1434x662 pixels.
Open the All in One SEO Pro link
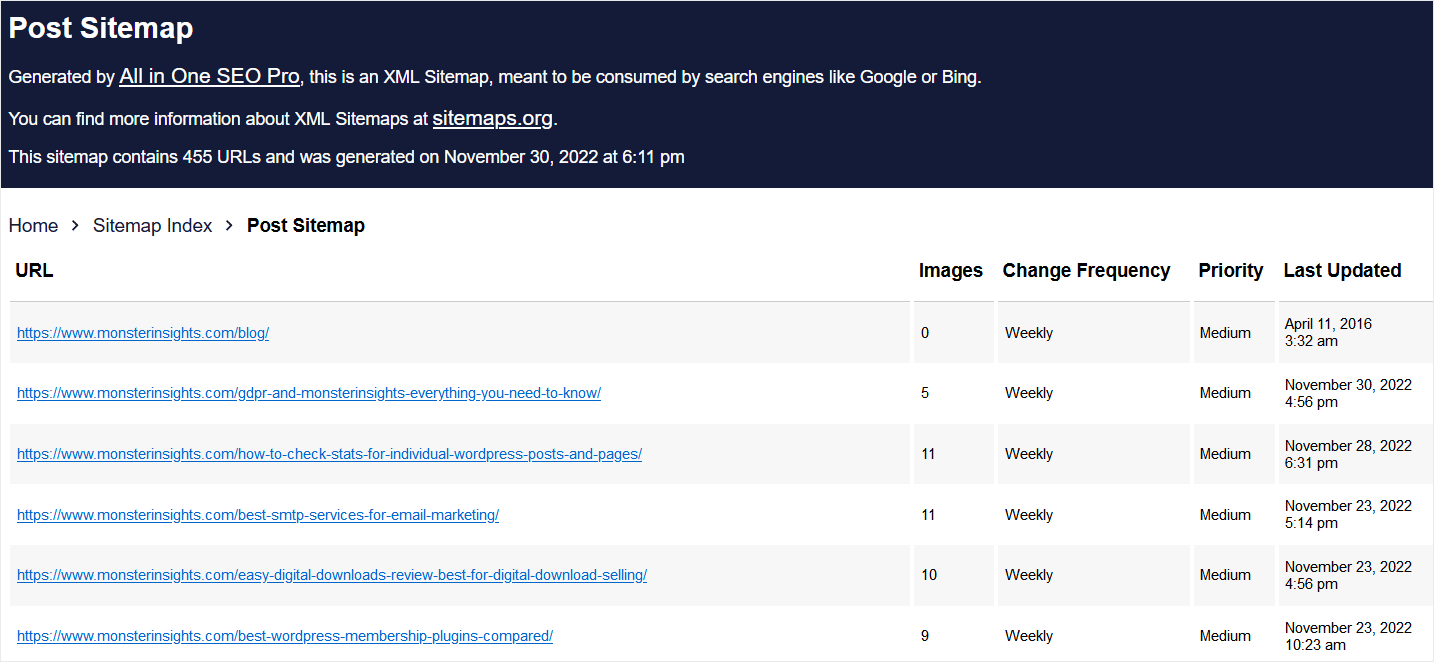point(208,76)
